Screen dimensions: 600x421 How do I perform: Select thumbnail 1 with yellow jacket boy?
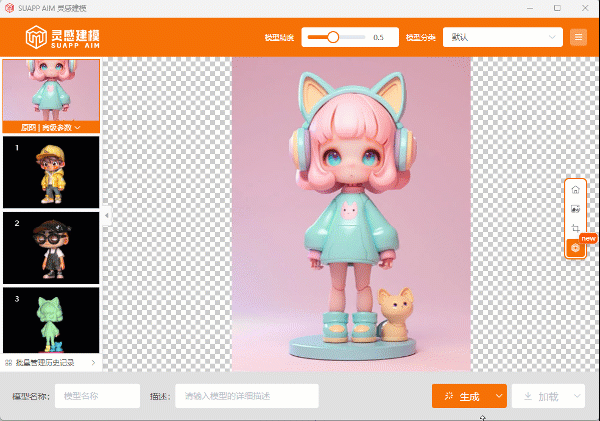tap(51, 171)
